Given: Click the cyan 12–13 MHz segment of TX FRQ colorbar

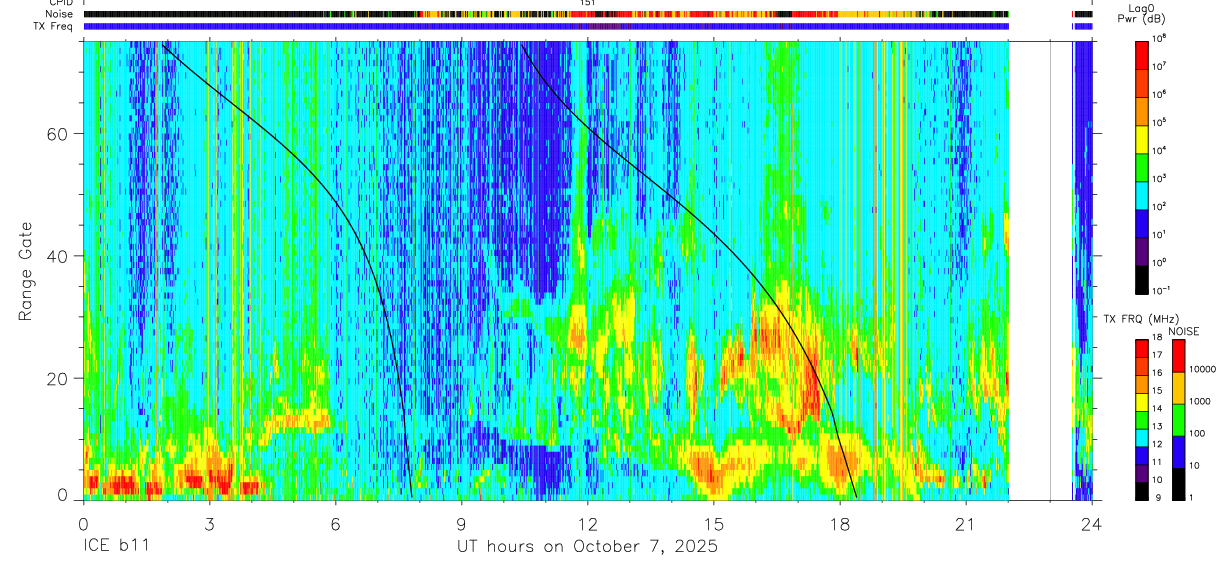Looking at the screenshot, I should [1142, 437].
